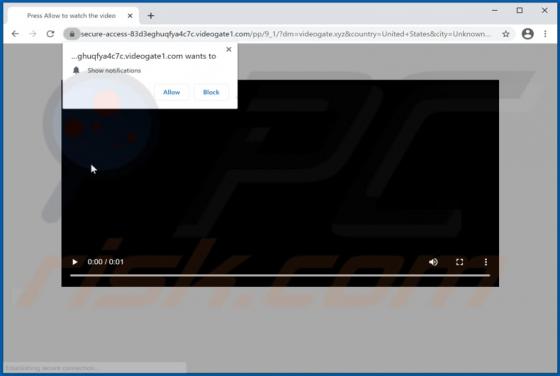The height and width of the screenshot is (376, 560).
Task: Click the 'Show notifications' label
Action: click(114, 70)
